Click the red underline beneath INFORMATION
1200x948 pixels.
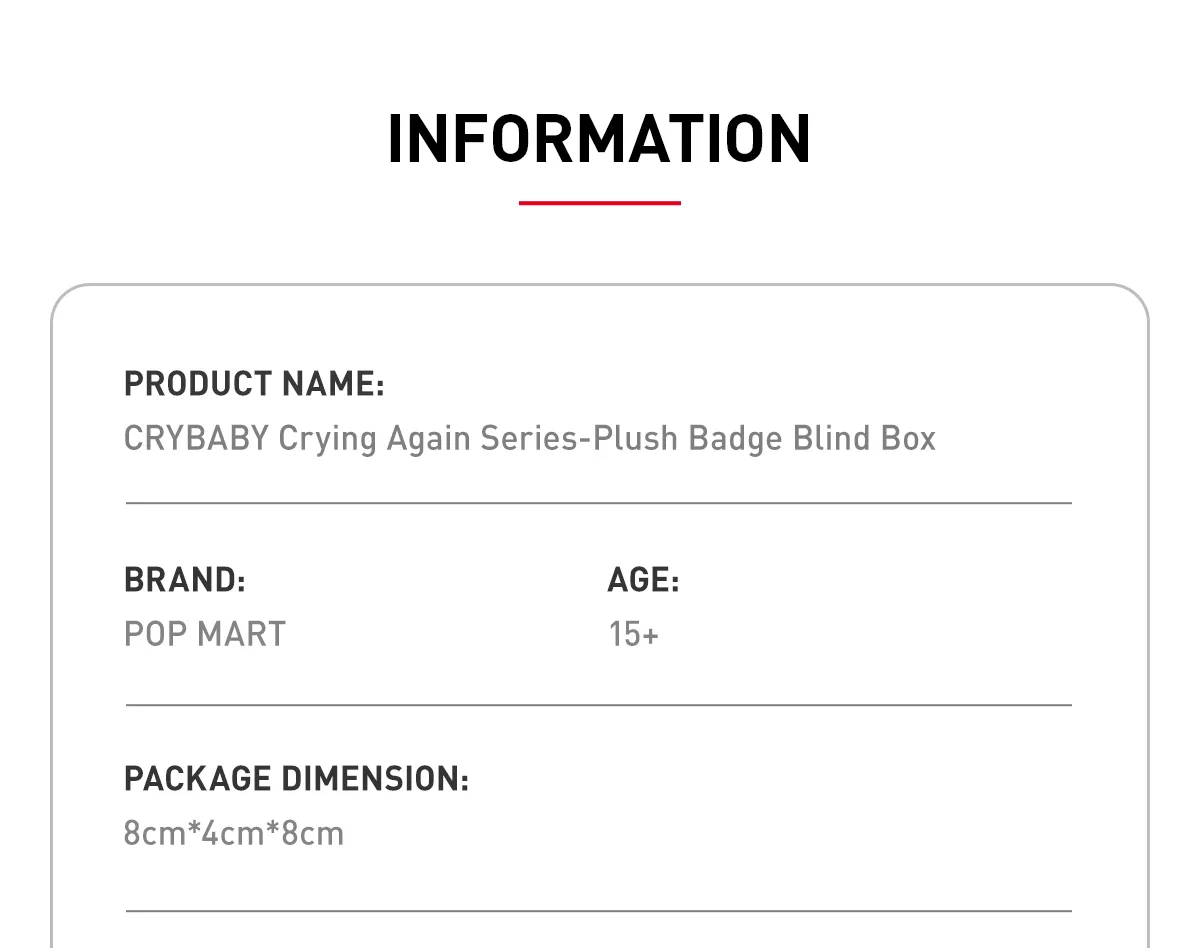pyautogui.click(x=600, y=203)
